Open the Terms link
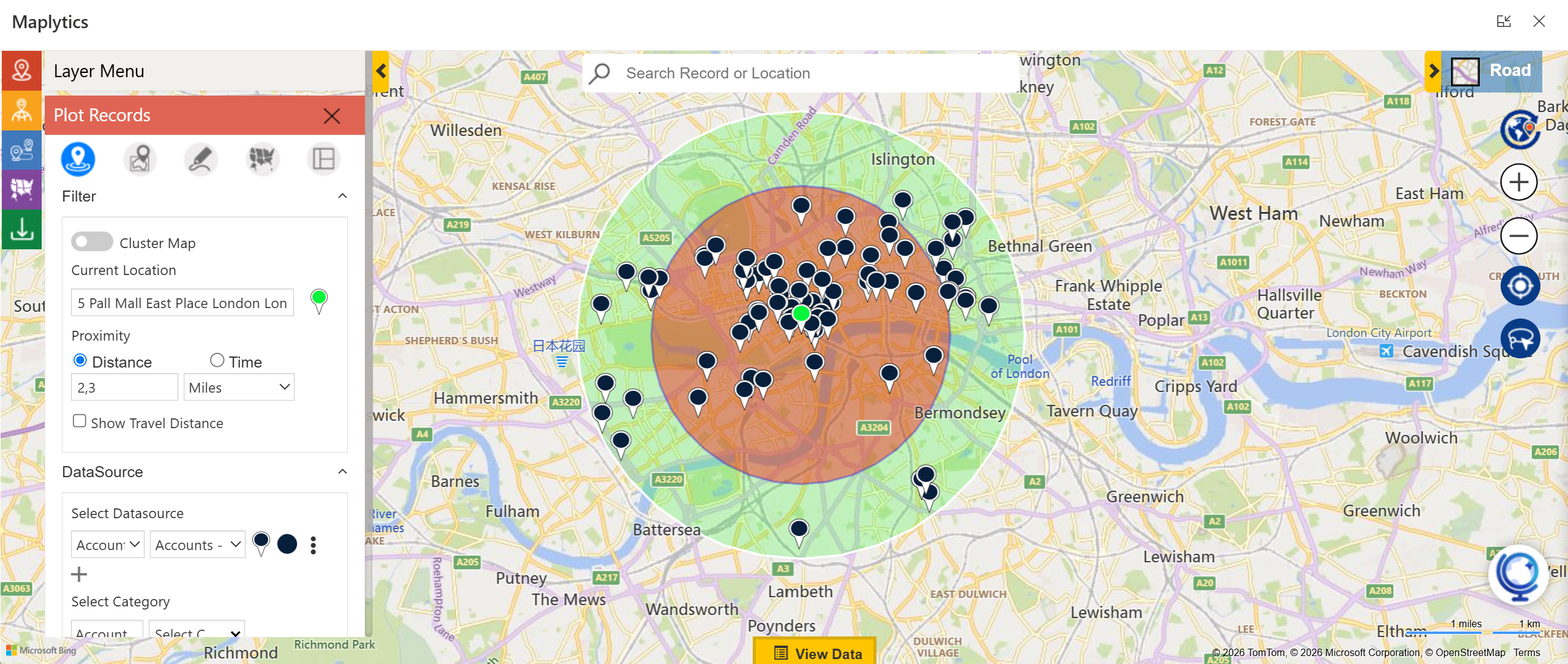This screenshot has width=1568, height=664. pyautogui.click(x=1526, y=652)
